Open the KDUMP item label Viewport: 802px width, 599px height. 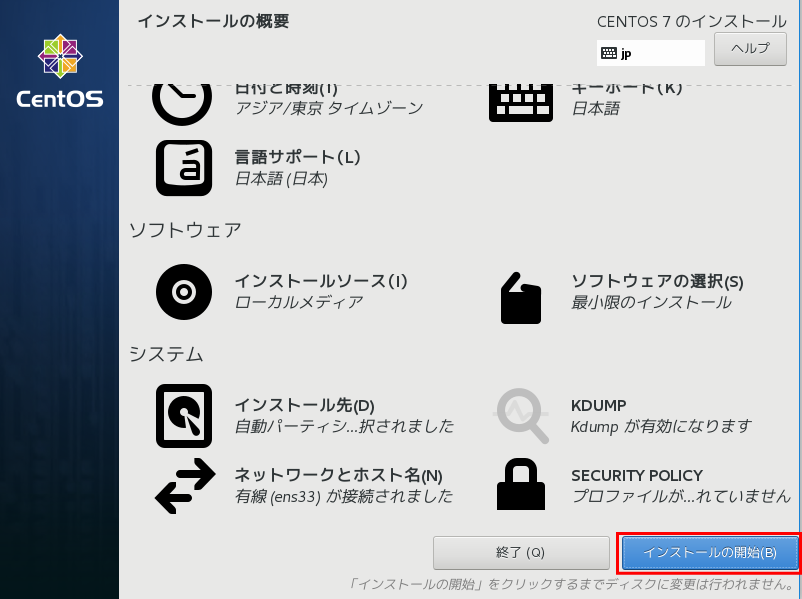point(598,406)
